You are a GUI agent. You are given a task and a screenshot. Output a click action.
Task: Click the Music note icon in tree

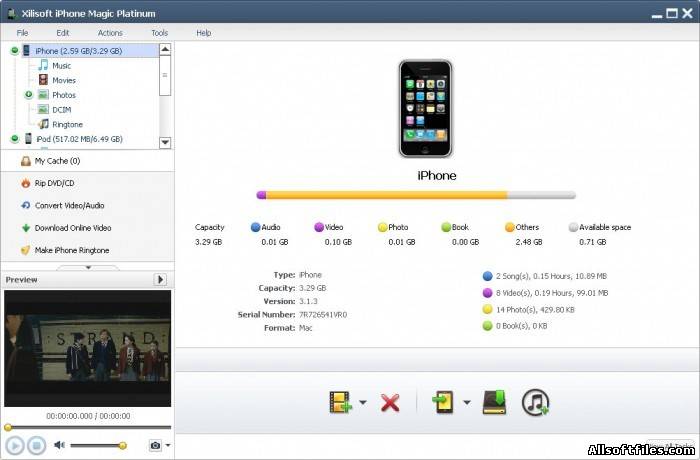[x=43, y=65]
